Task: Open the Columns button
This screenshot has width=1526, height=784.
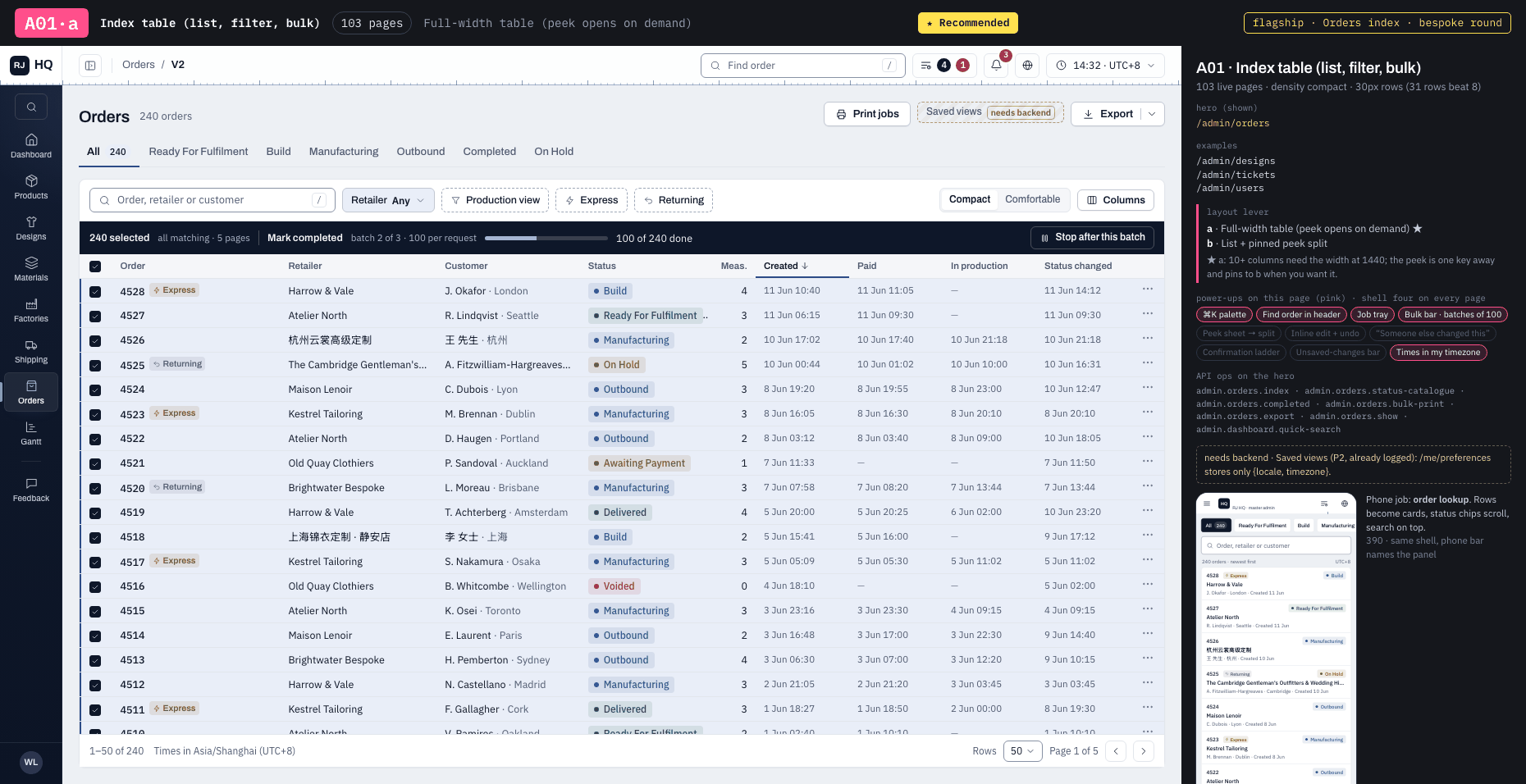Action: tap(1116, 200)
